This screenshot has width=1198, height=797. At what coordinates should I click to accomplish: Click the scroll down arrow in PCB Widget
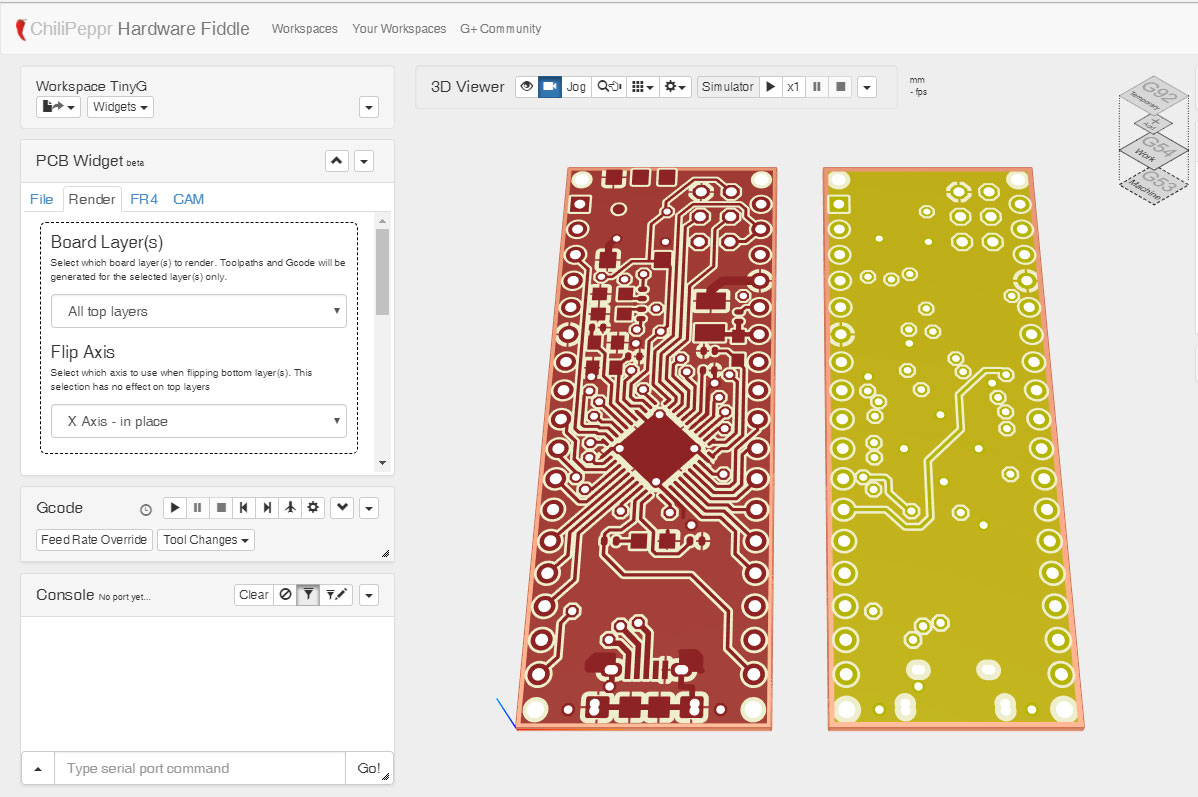(x=383, y=463)
